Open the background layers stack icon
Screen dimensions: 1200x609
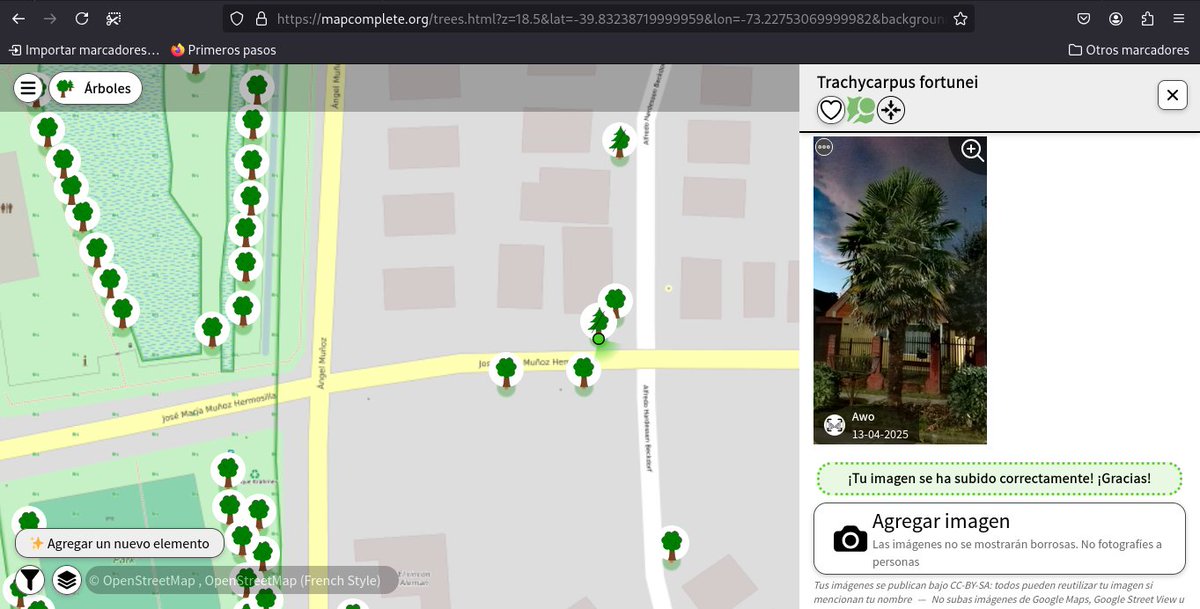[67, 580]
